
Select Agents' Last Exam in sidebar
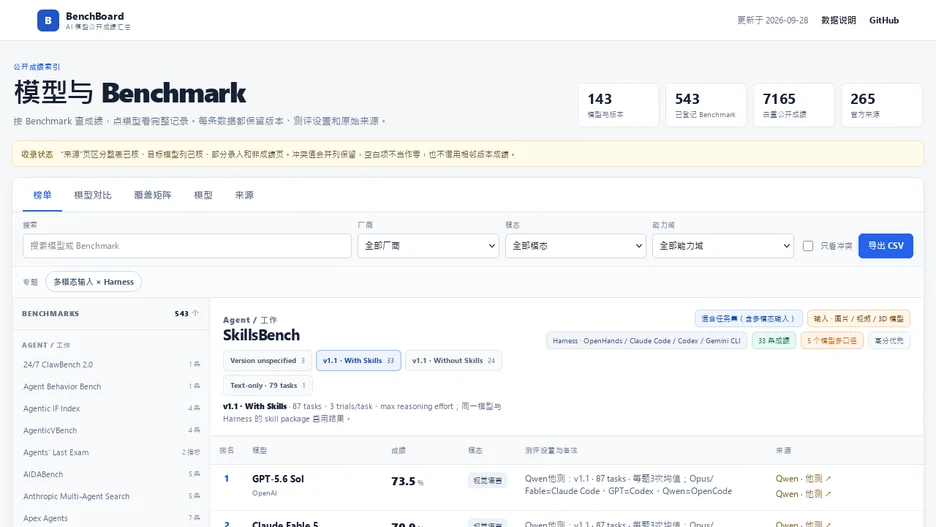pyautogui.click(x=111, y=452)
